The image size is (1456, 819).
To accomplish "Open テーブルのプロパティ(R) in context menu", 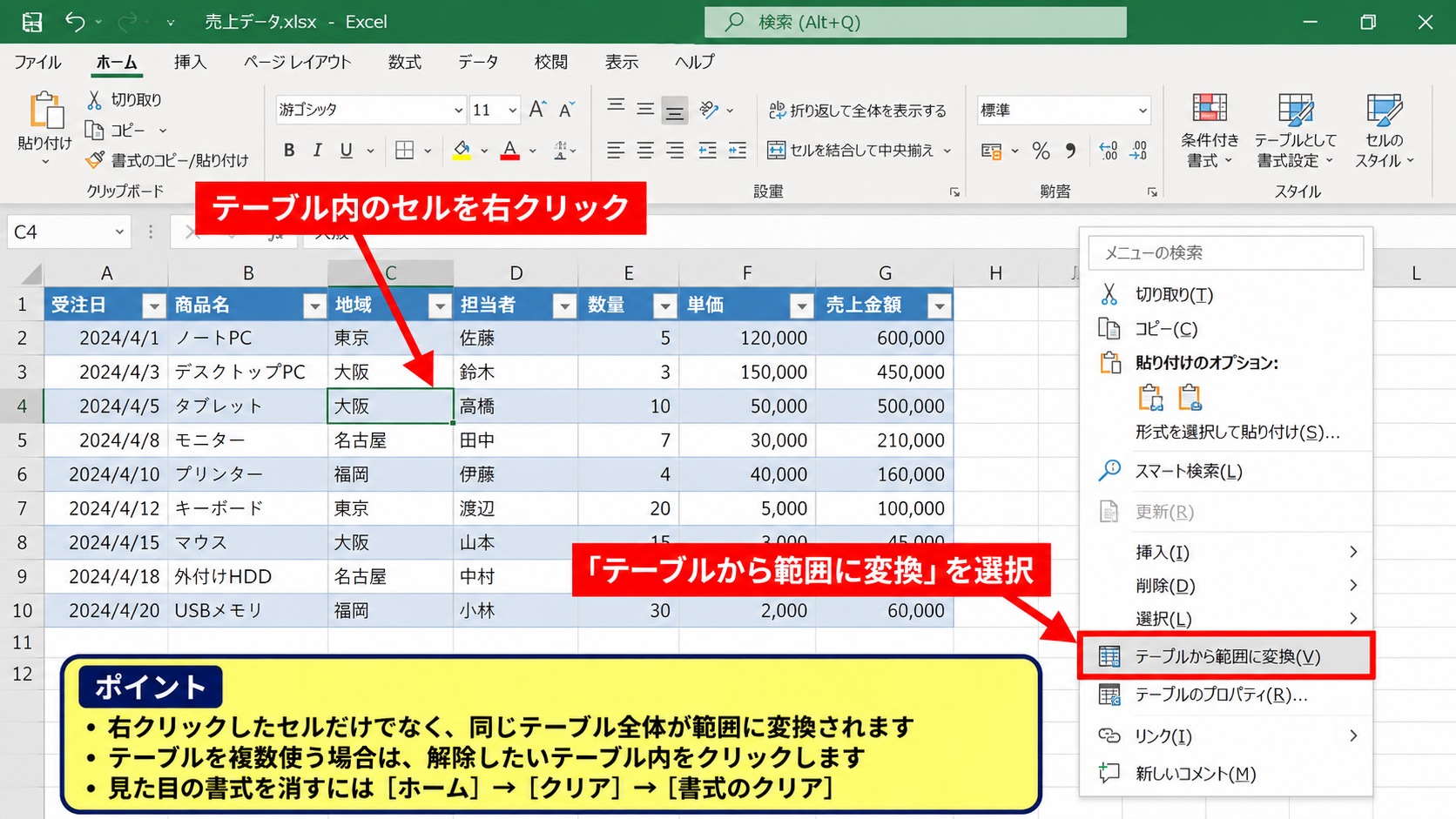I will [1226, 695].
